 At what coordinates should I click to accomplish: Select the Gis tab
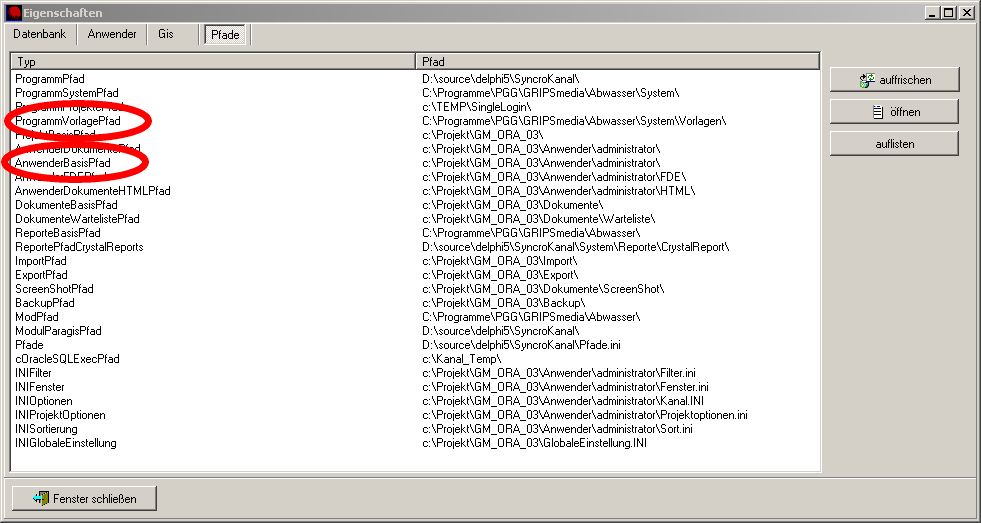pyautogui.click(x=166, y=34)
